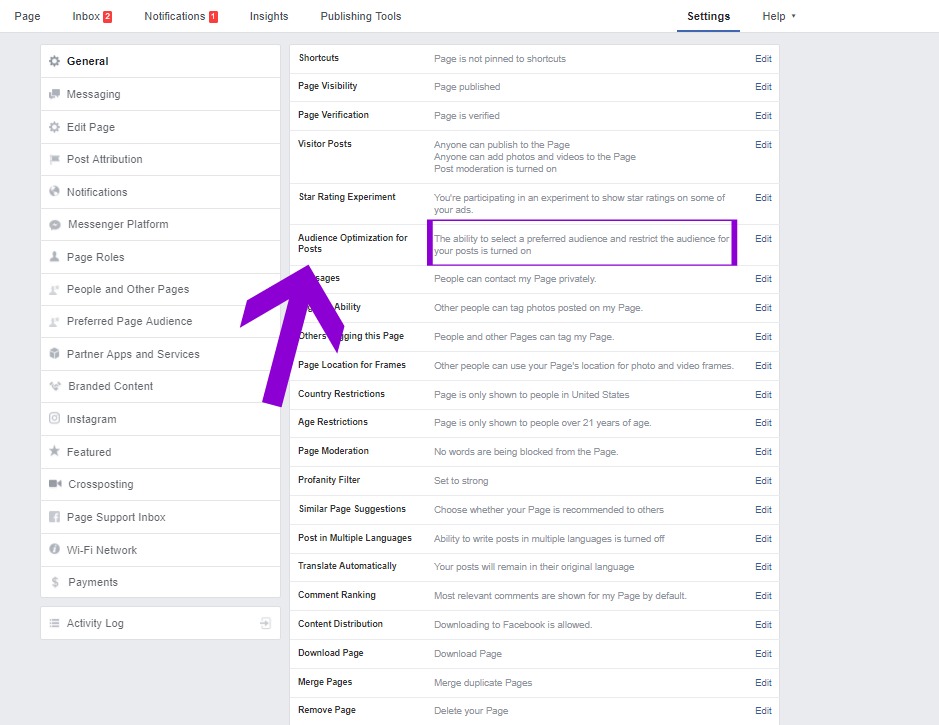The image size is (939, 725).
Task: Click the Instagram camera icon
Action: point(54,418)
